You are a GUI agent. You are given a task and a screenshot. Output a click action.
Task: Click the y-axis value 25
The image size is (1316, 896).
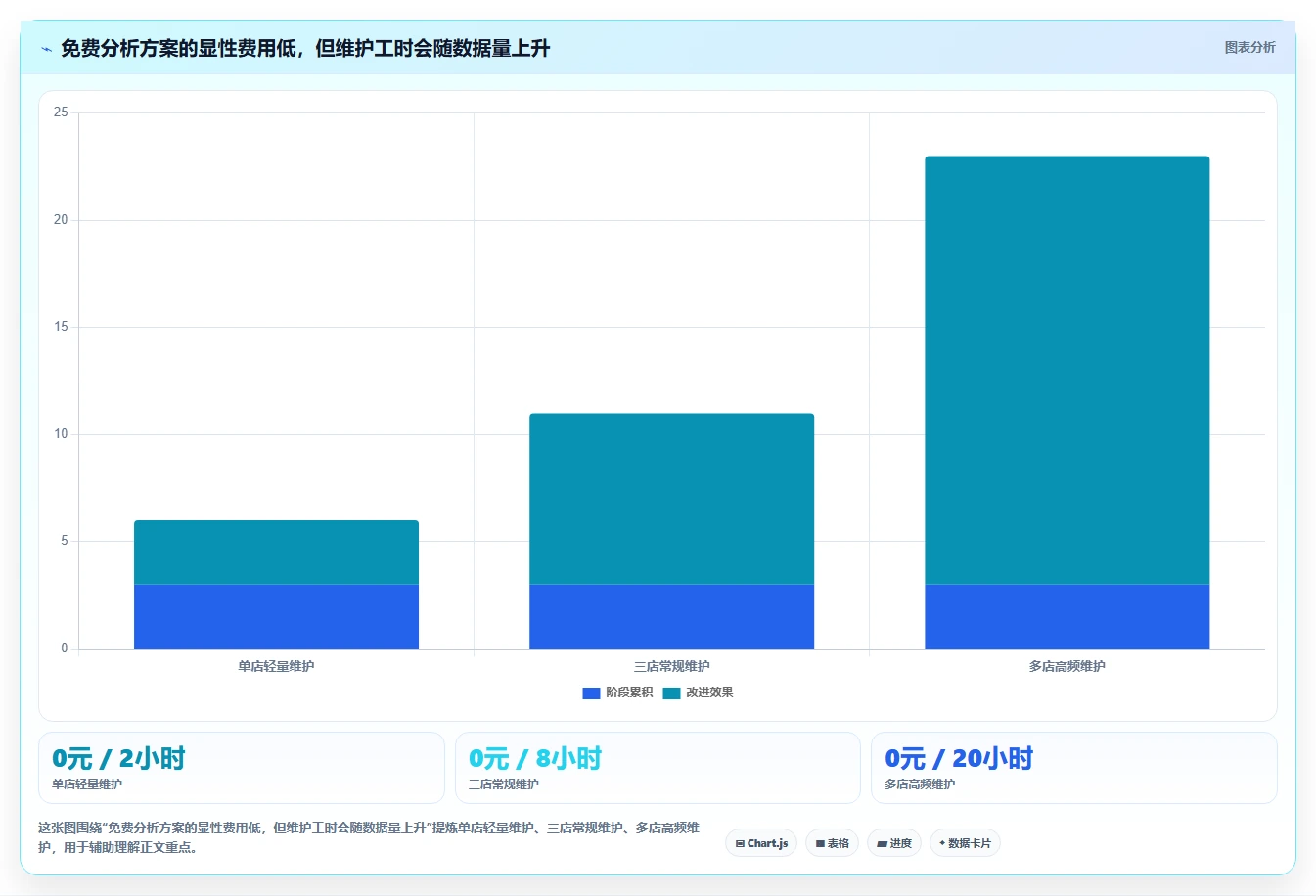click(61, 112)
